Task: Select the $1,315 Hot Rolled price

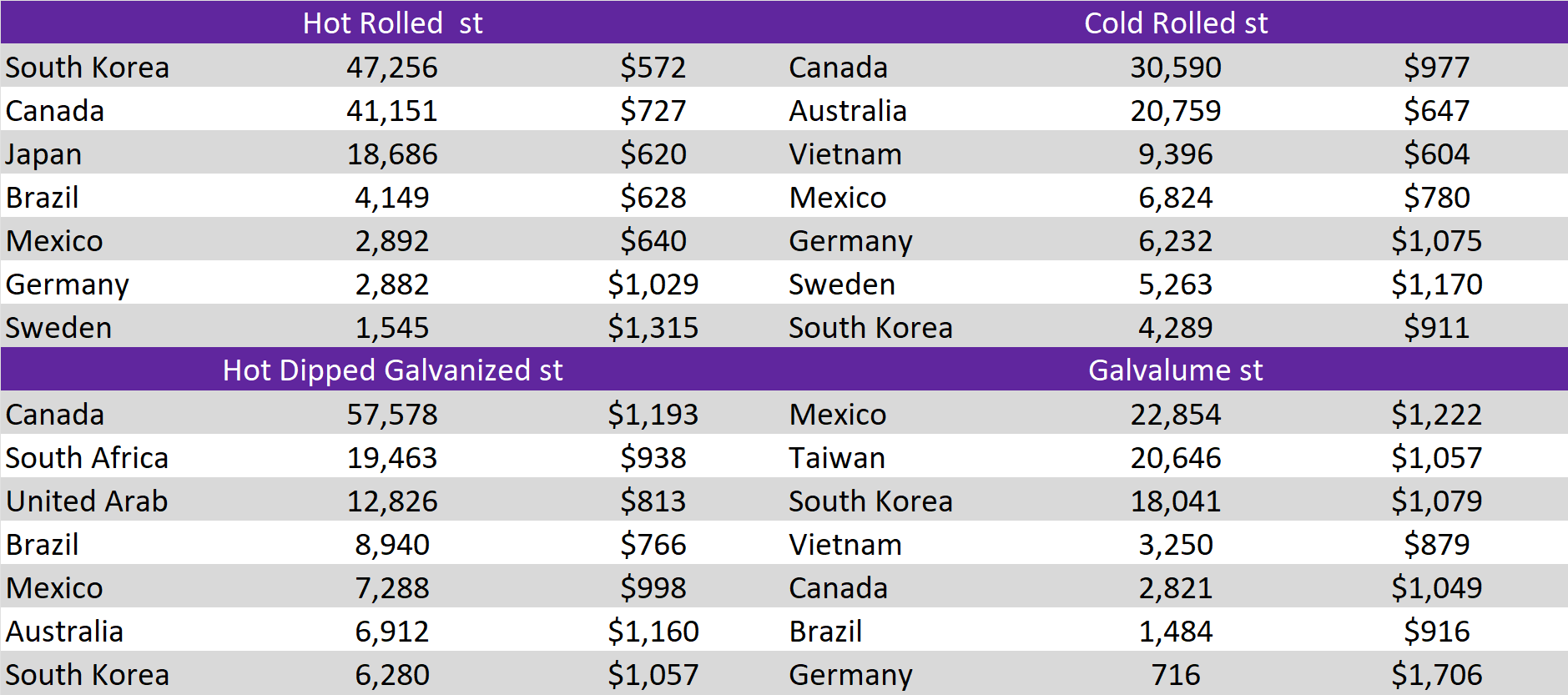Action: point(653,328)
